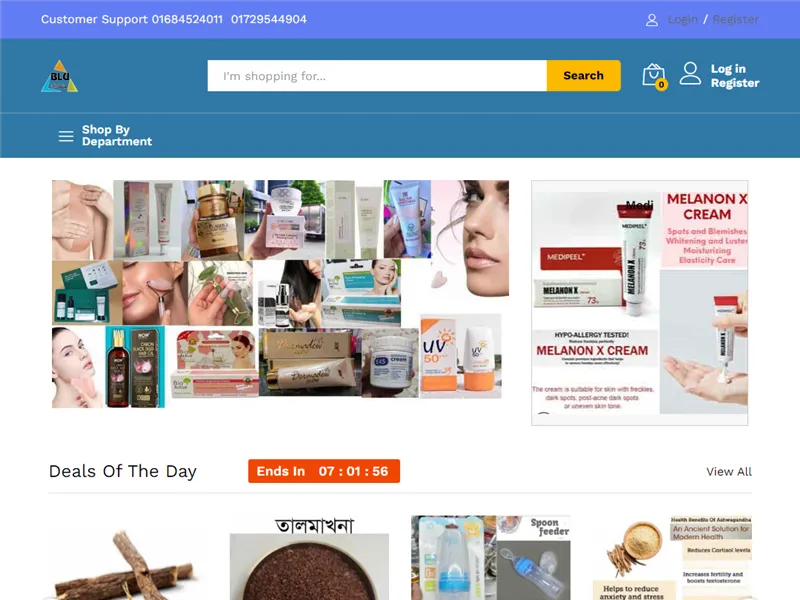Click the small user icon in top bar
Screen dimensions: 800x600
point(652,20)
